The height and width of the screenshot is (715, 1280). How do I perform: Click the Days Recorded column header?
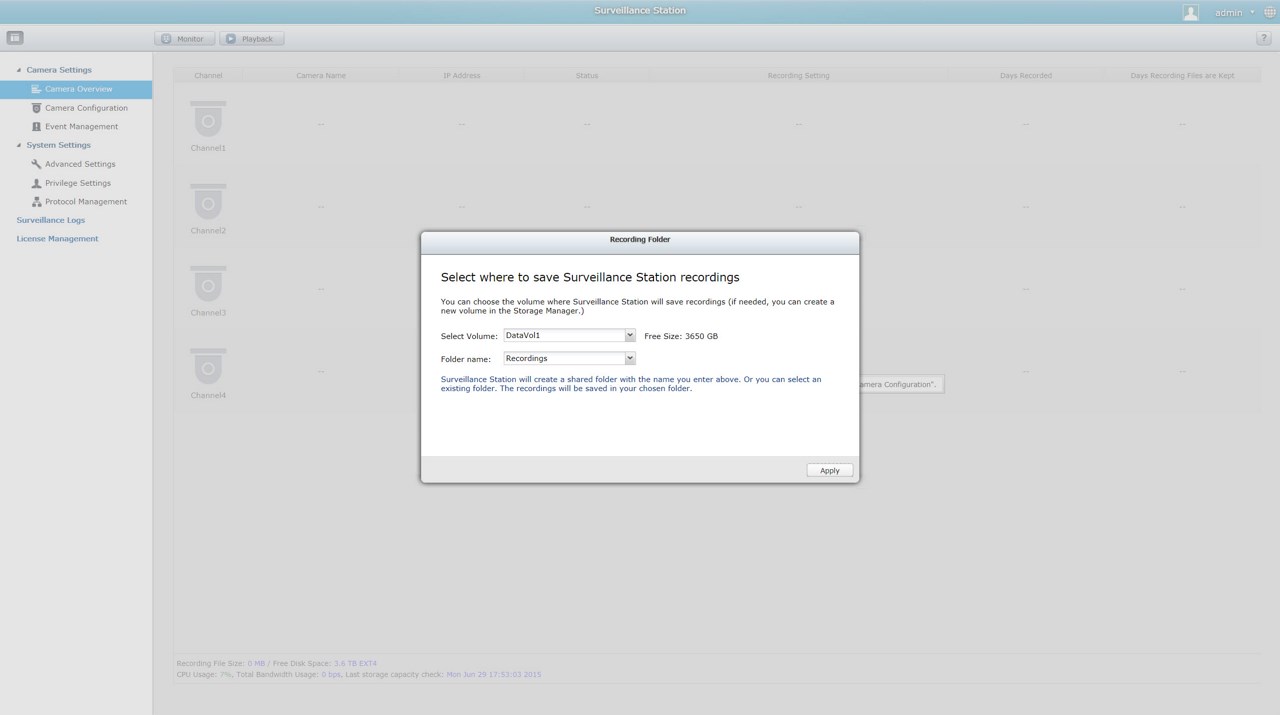click(1026, 76)
